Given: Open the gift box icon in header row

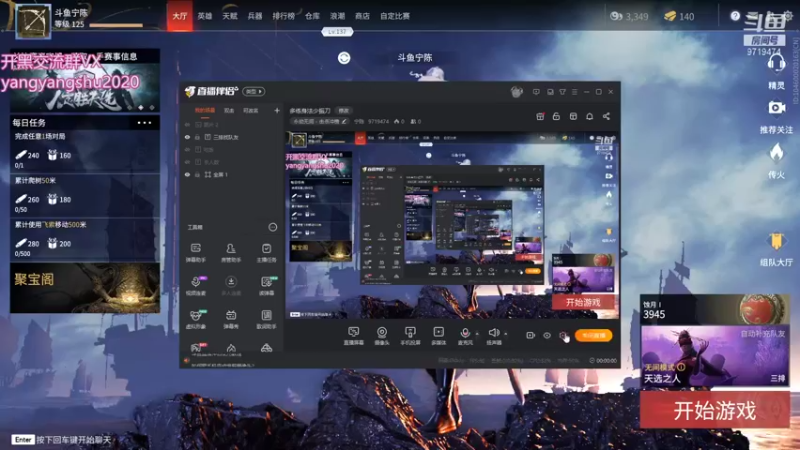Looking at the screenshot, I should point(540,116).
